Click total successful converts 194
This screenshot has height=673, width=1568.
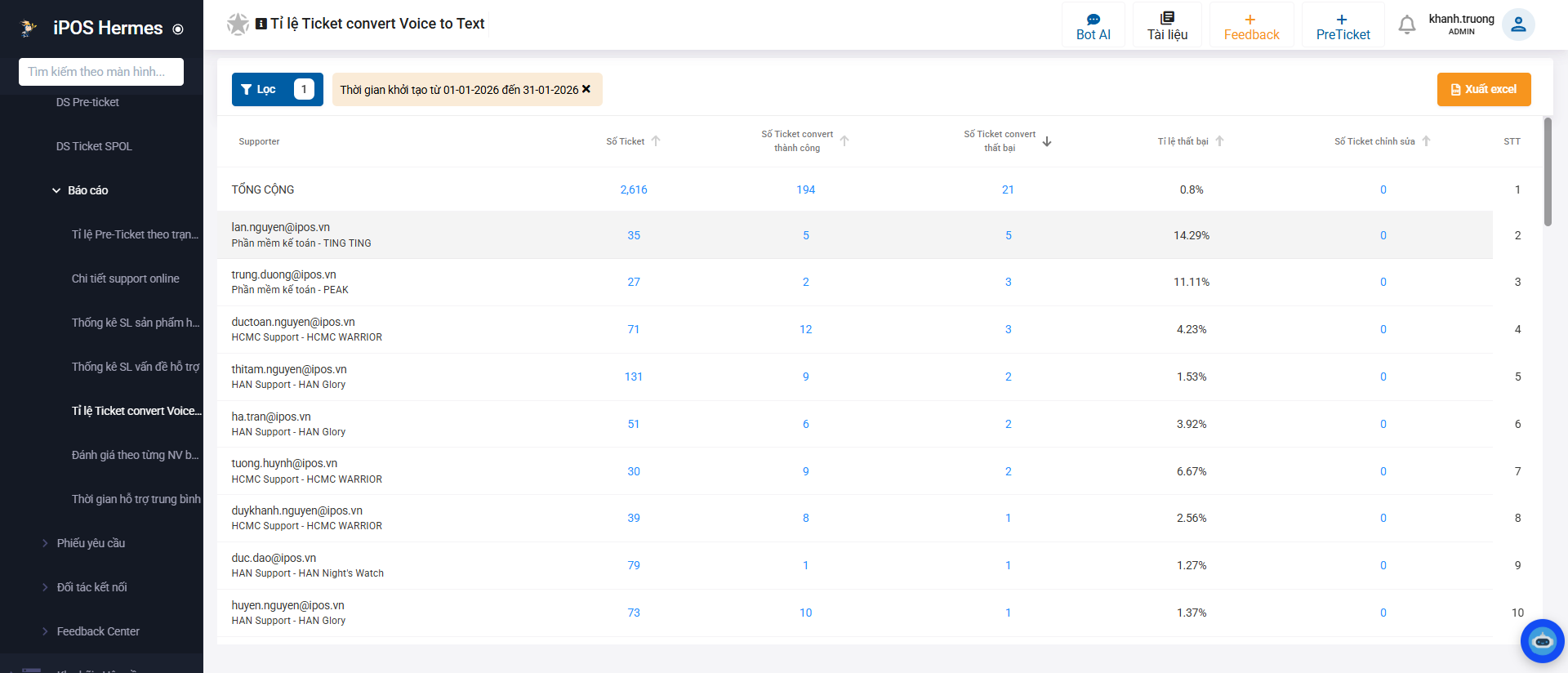(x=806, y=189)
